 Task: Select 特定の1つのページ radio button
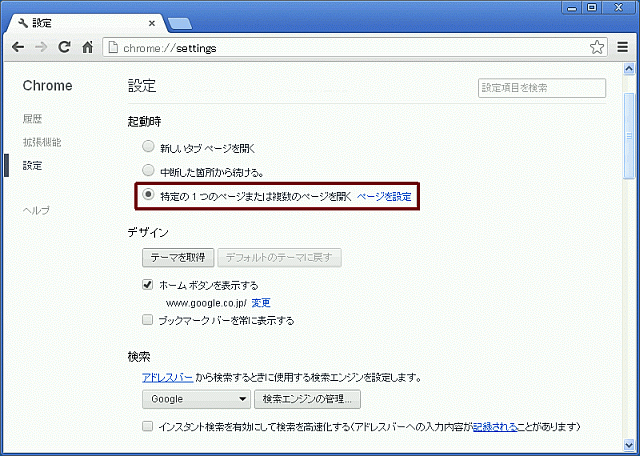(x=148, y=194)
